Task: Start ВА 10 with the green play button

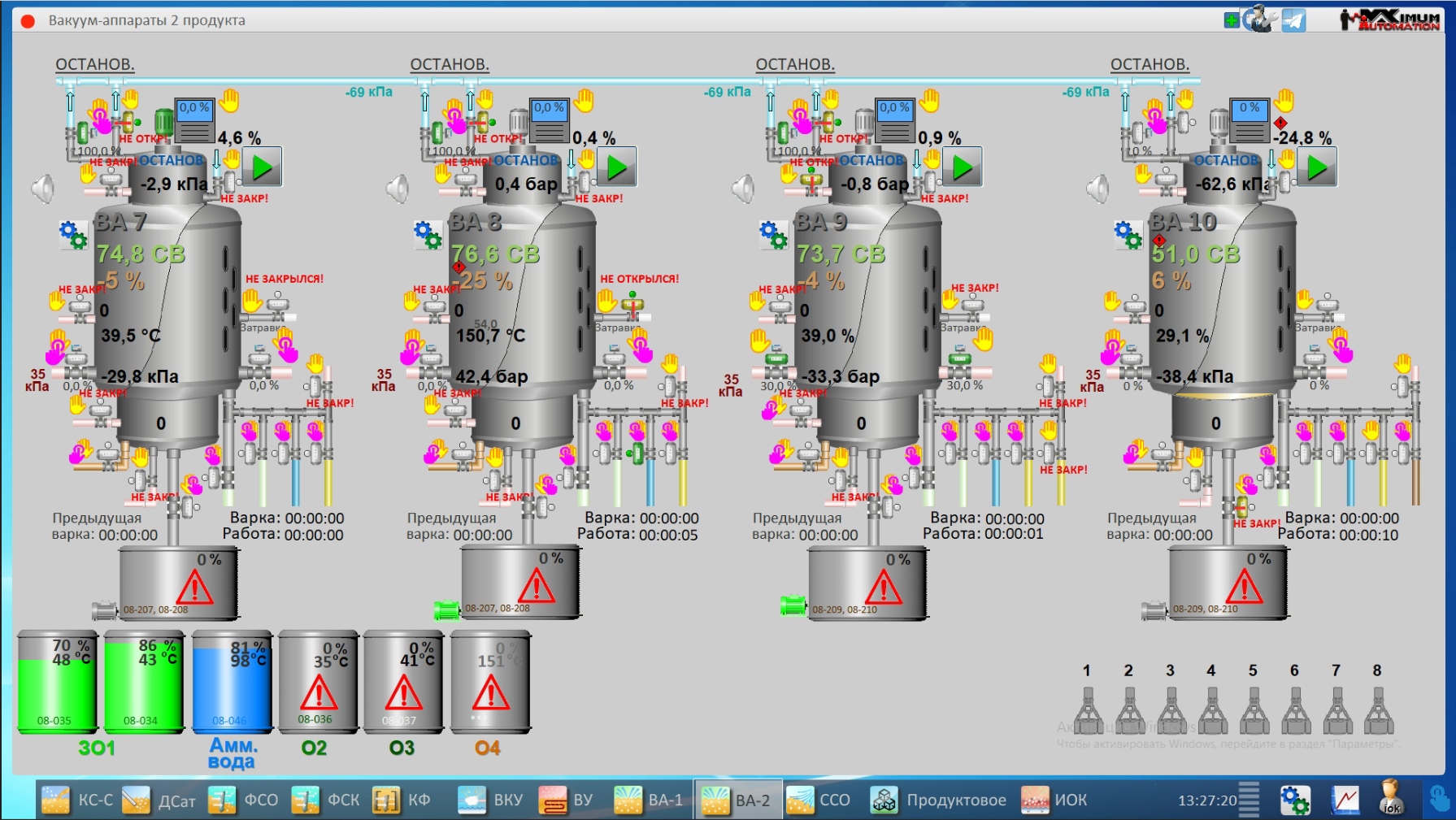Action: point(1317,168)
